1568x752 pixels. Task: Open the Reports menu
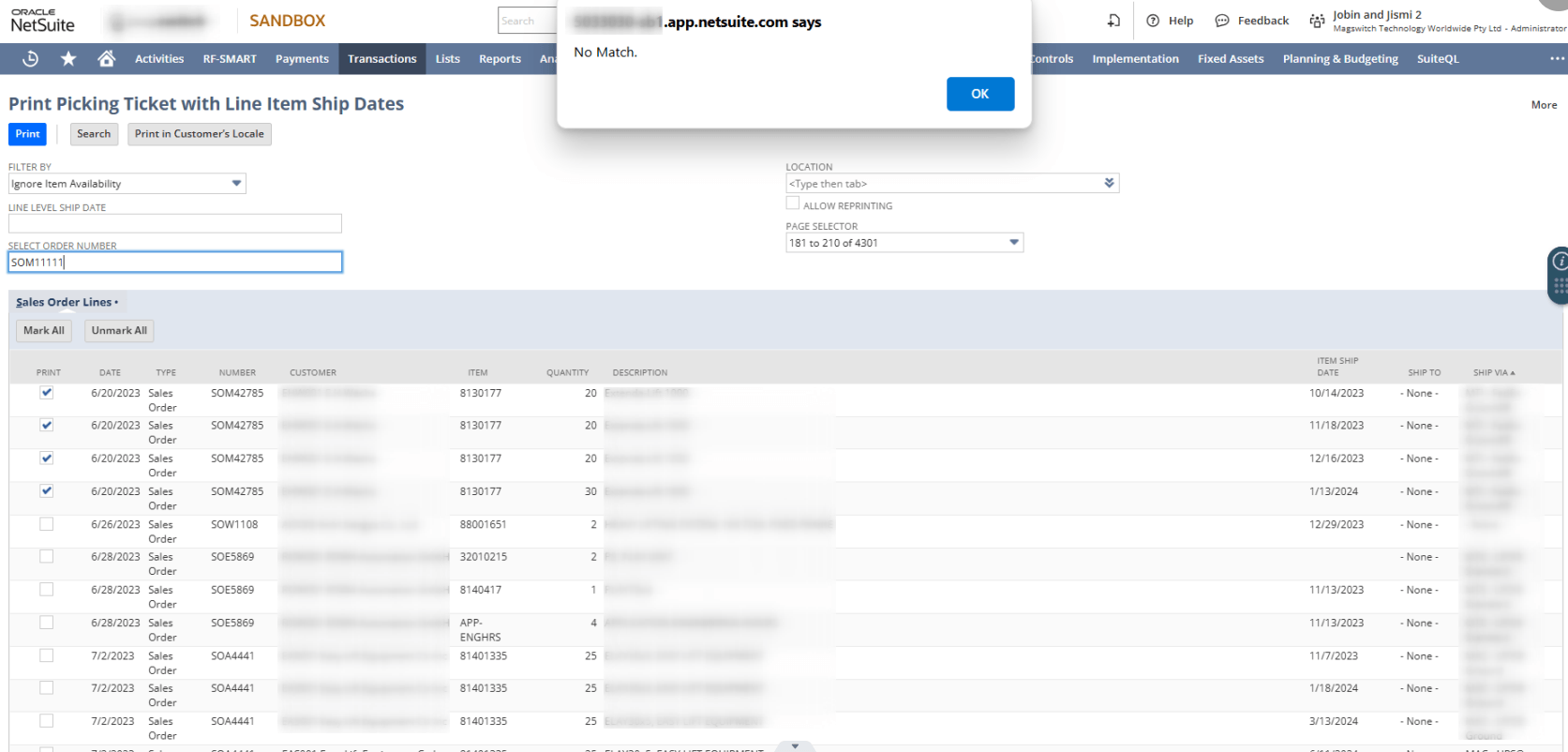tap(500, 59)
